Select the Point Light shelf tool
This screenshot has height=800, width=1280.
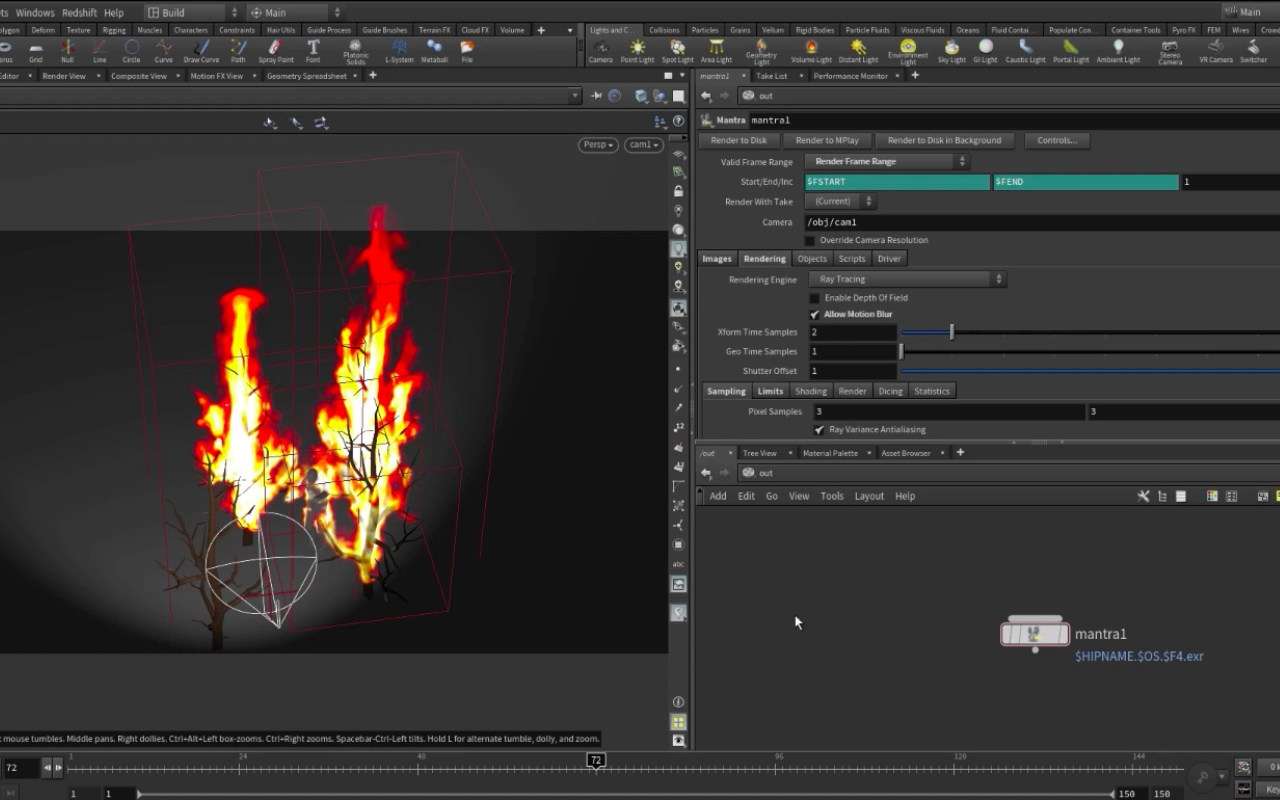point(637,51)
